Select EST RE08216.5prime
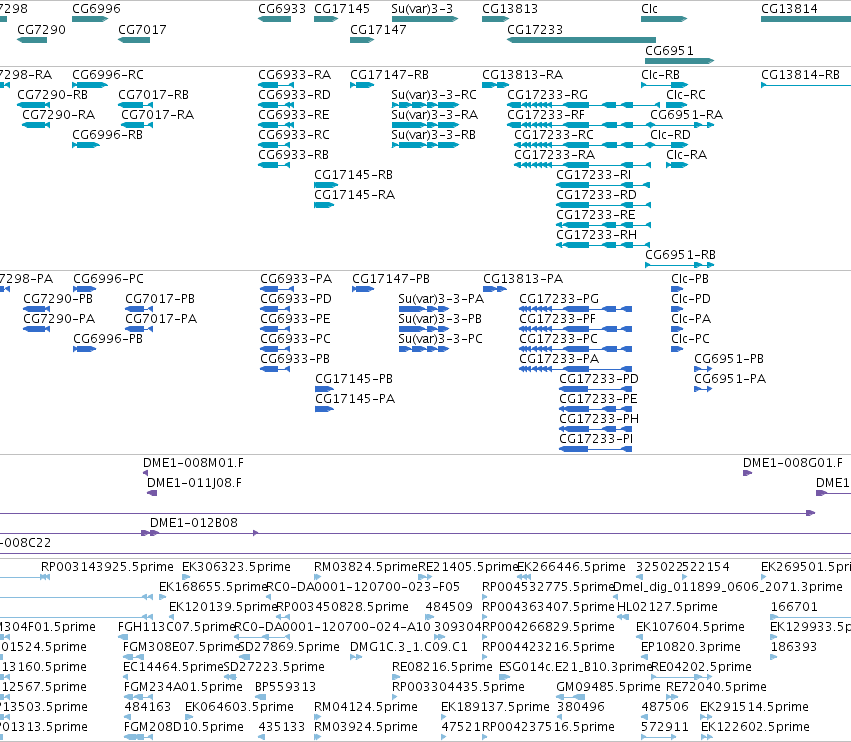This screenshot has height=742, width=851. click(442, 667)
